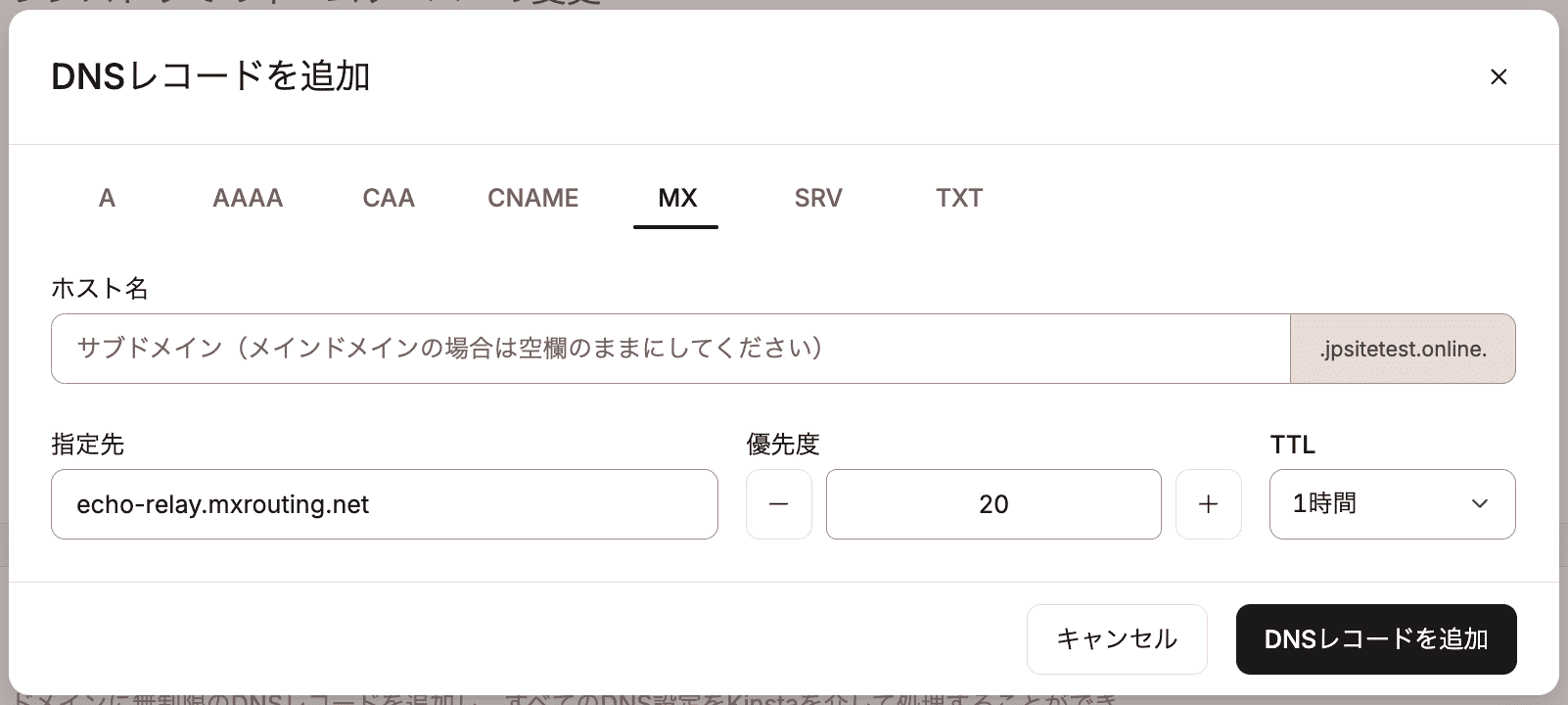Open the CNAME record tab
Screen dimensions: 1568x705
532,198
